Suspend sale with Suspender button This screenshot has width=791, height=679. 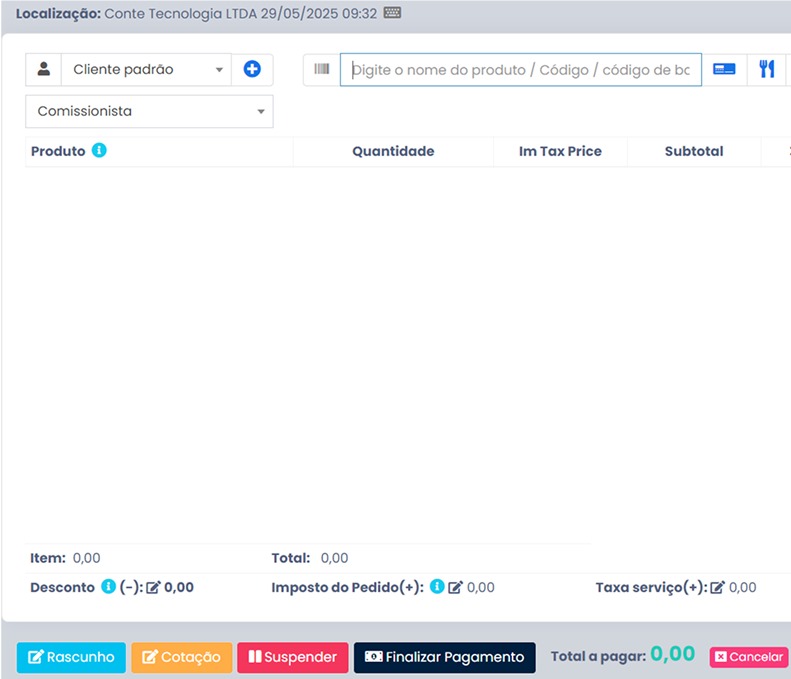pos(293,657)
